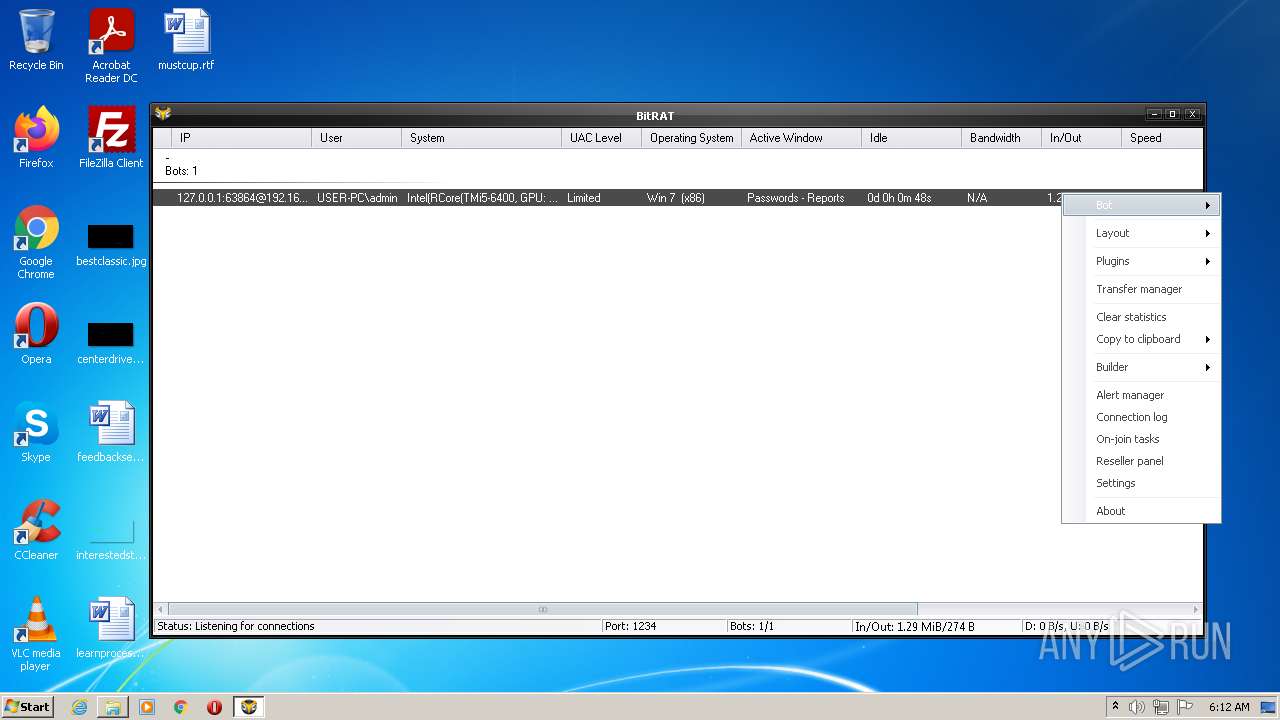
Task: Open About from context menu
Action: coord(1142,511)
